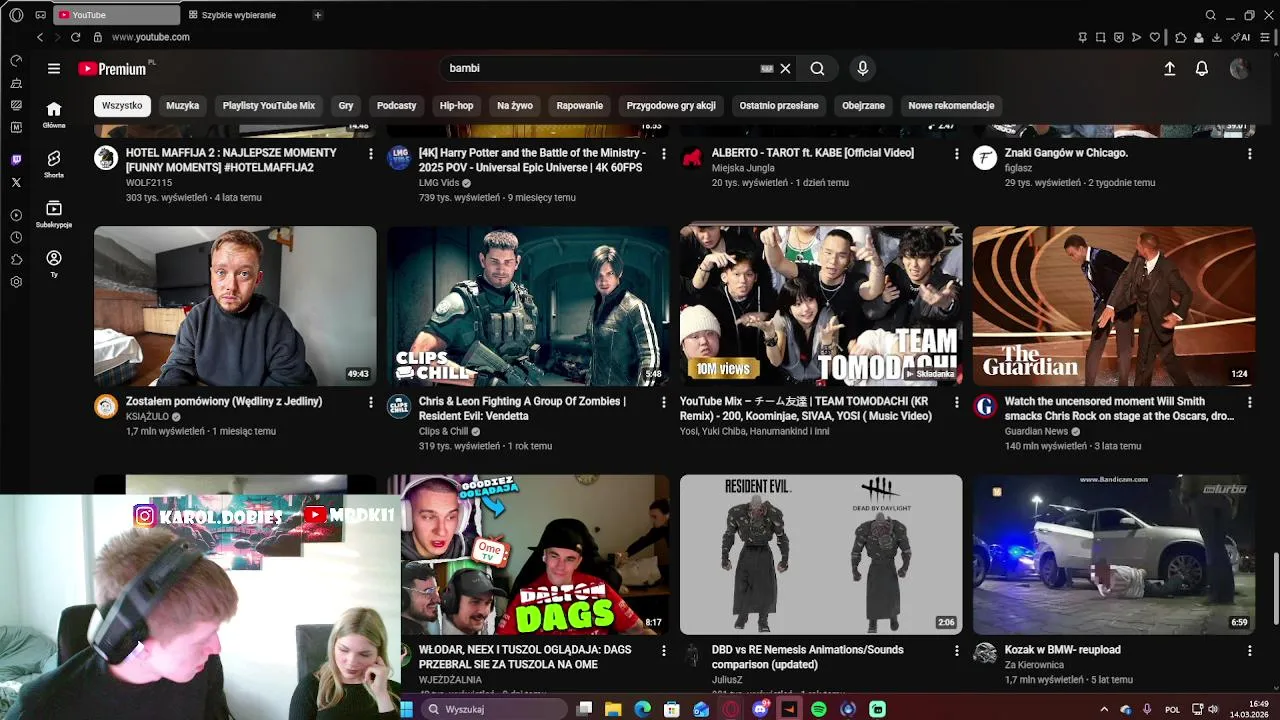Open the YouTube notifications bell
1280x720 pixels.
pos(1202,68)
